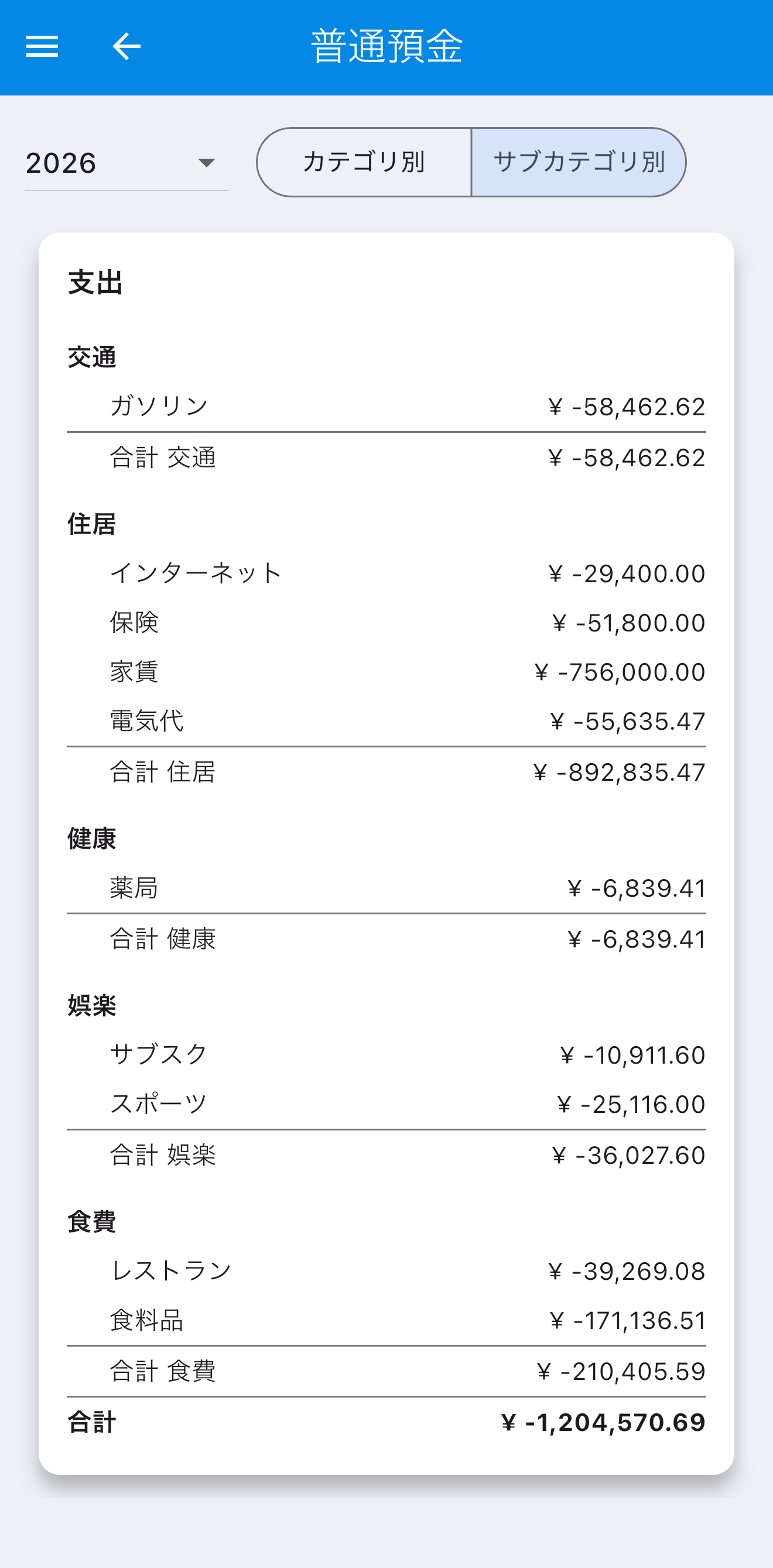Click the grand total 合計 amount
Image resolution: width=773 pixels, height=1568 pixels.
click(603, 1423)
